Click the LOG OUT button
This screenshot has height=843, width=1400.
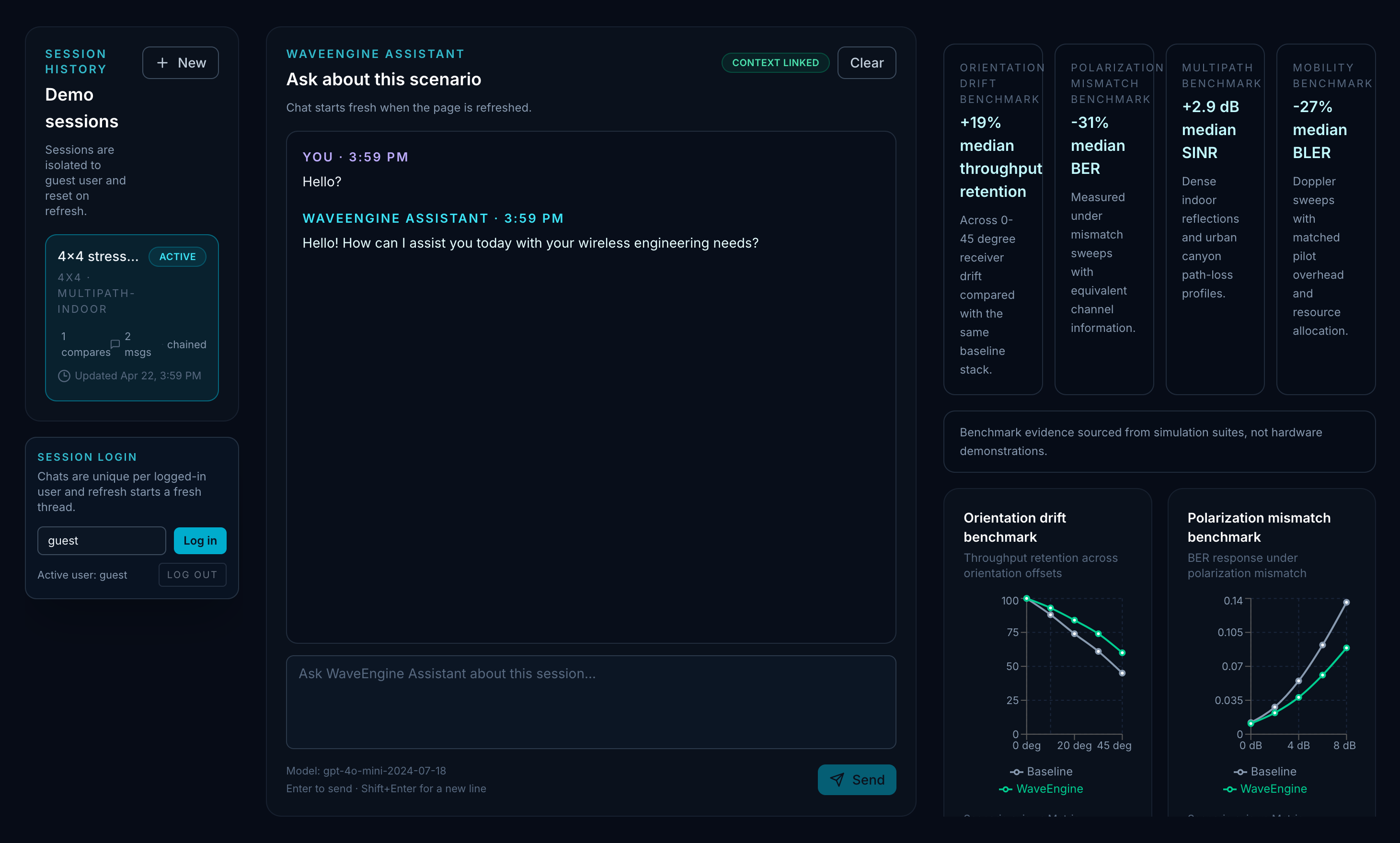[x=192, y=574]
